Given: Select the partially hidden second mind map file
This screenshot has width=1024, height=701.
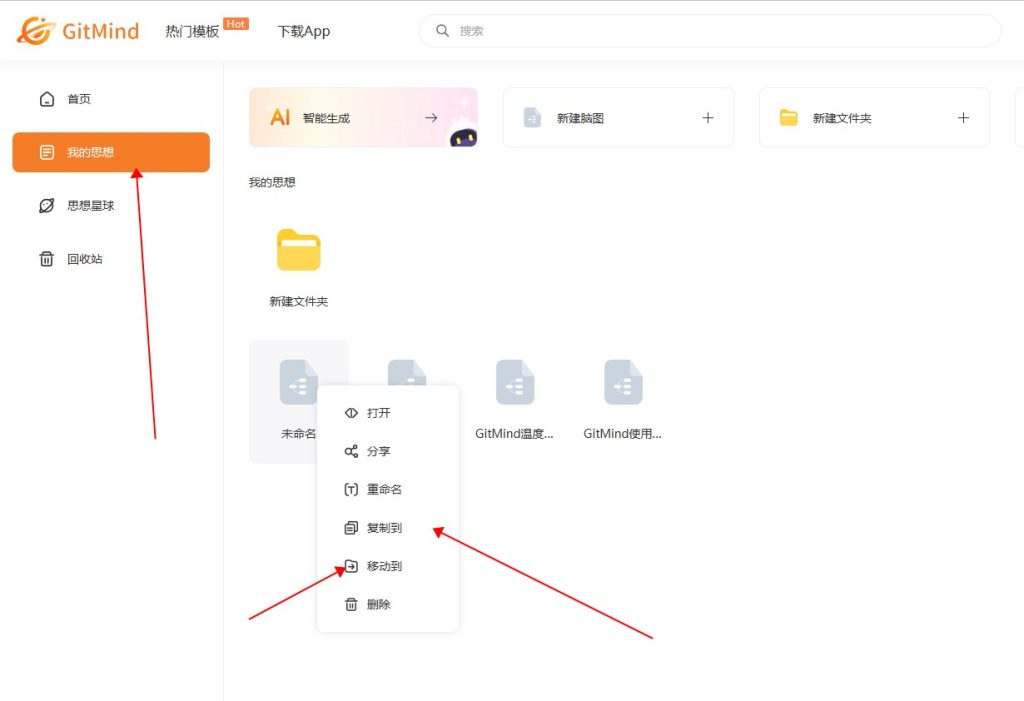Looking at the screenshot, I should coord(407,372).
